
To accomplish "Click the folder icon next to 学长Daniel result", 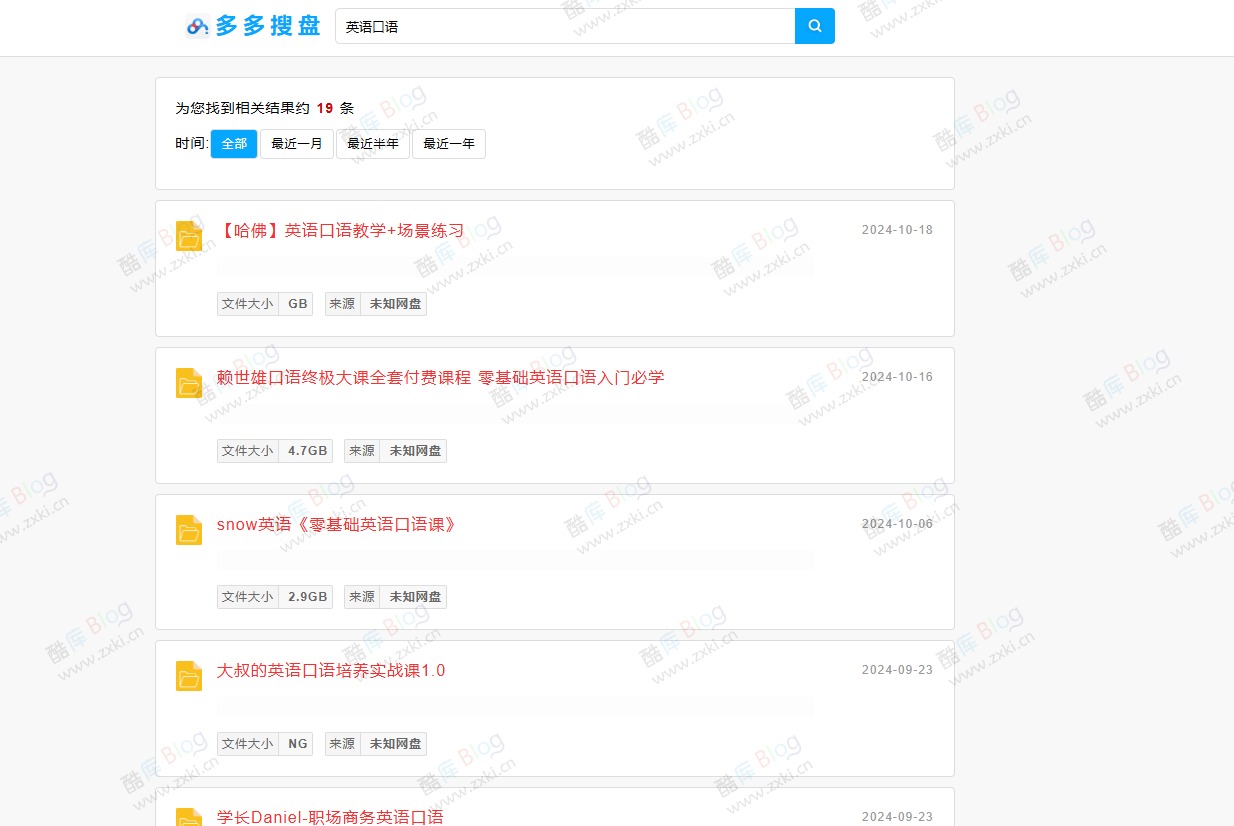I will 189,818.
